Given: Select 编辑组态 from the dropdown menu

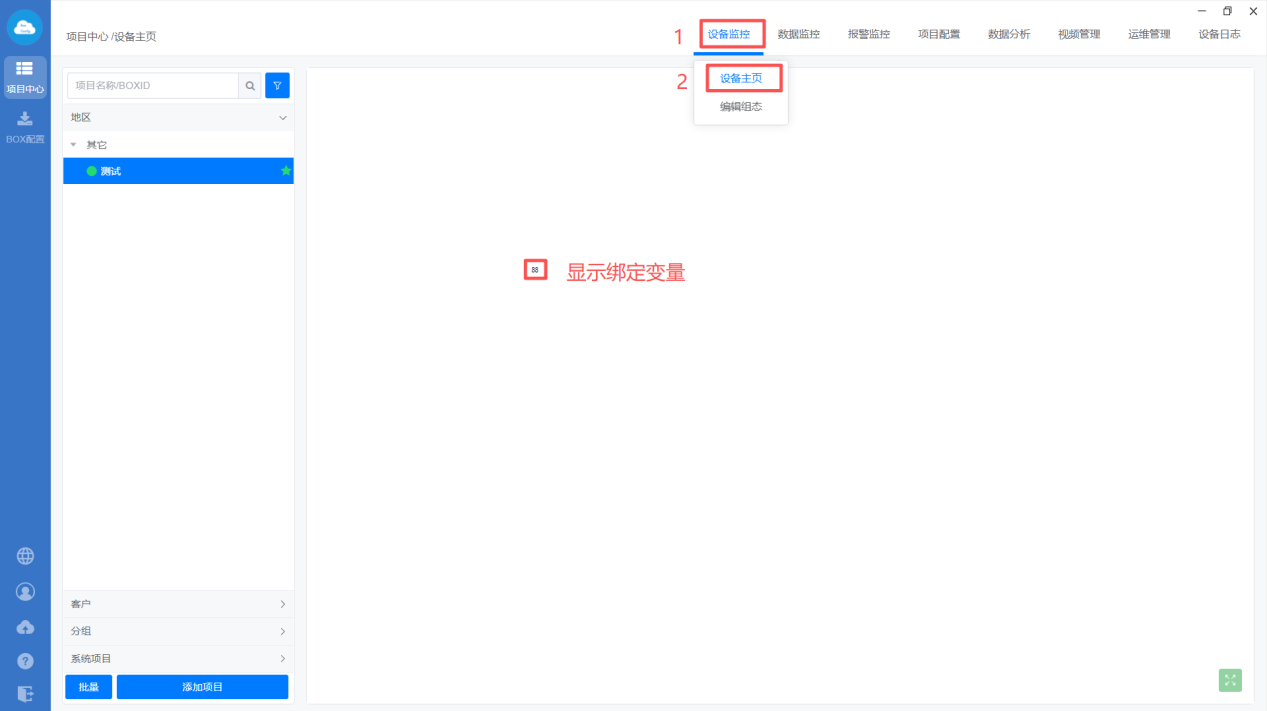Looking at the screenshot, I should (741, 106).
